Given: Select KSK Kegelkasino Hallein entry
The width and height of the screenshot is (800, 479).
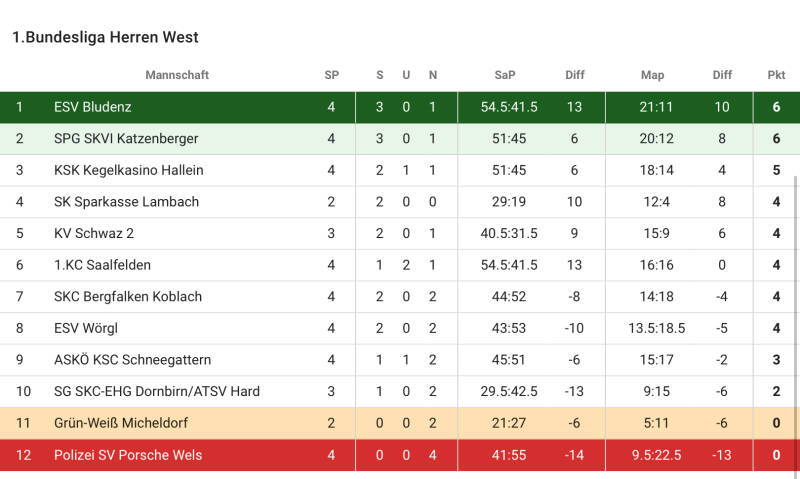Looking at the screenshot, I should 128,170.
